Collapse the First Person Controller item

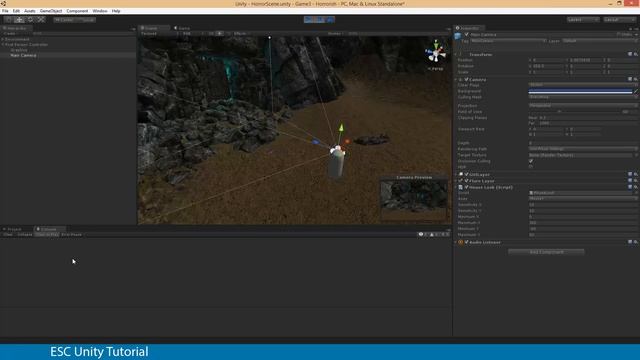click(2, 44)
